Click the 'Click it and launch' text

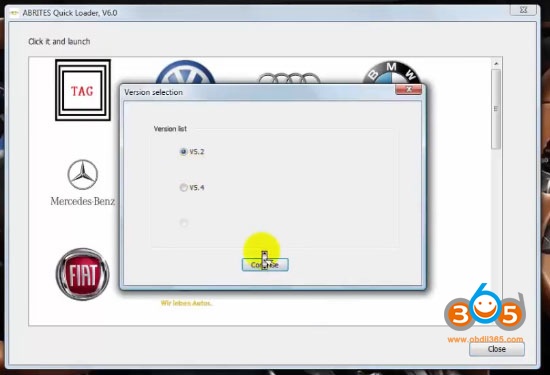pyautogui.click(x=59, y=41)
